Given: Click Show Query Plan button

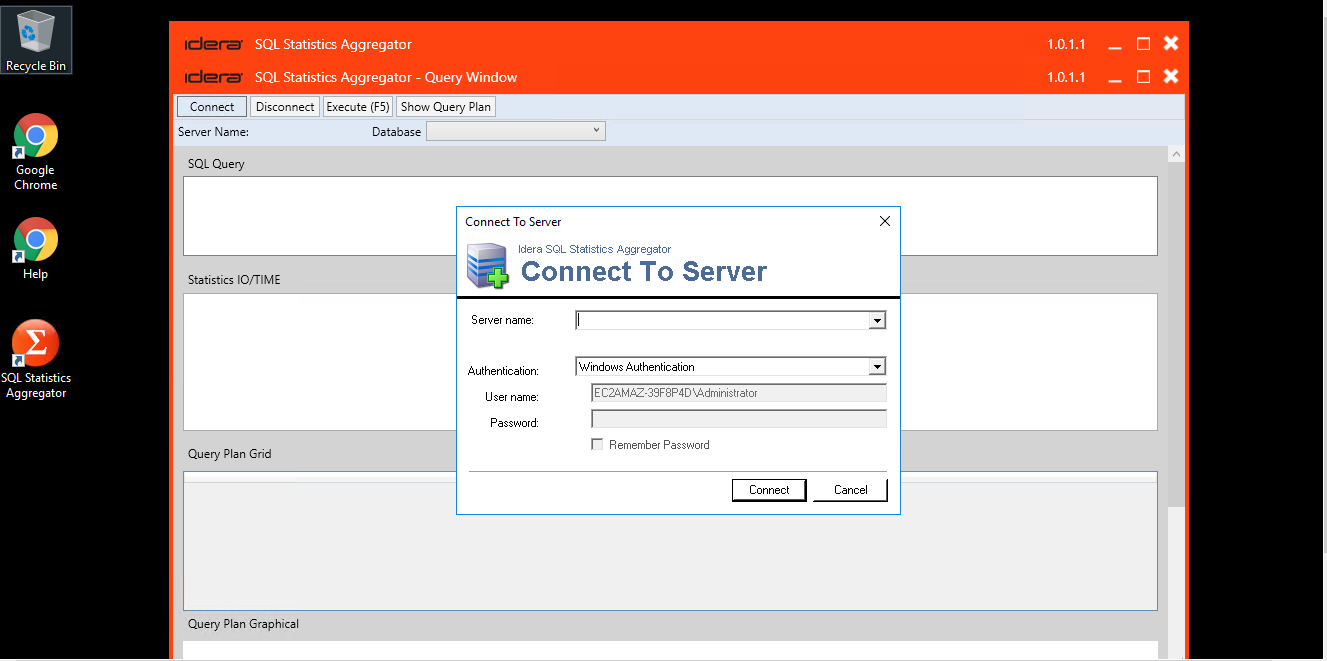Looking at the screenshot, I should tap(446, 107).
